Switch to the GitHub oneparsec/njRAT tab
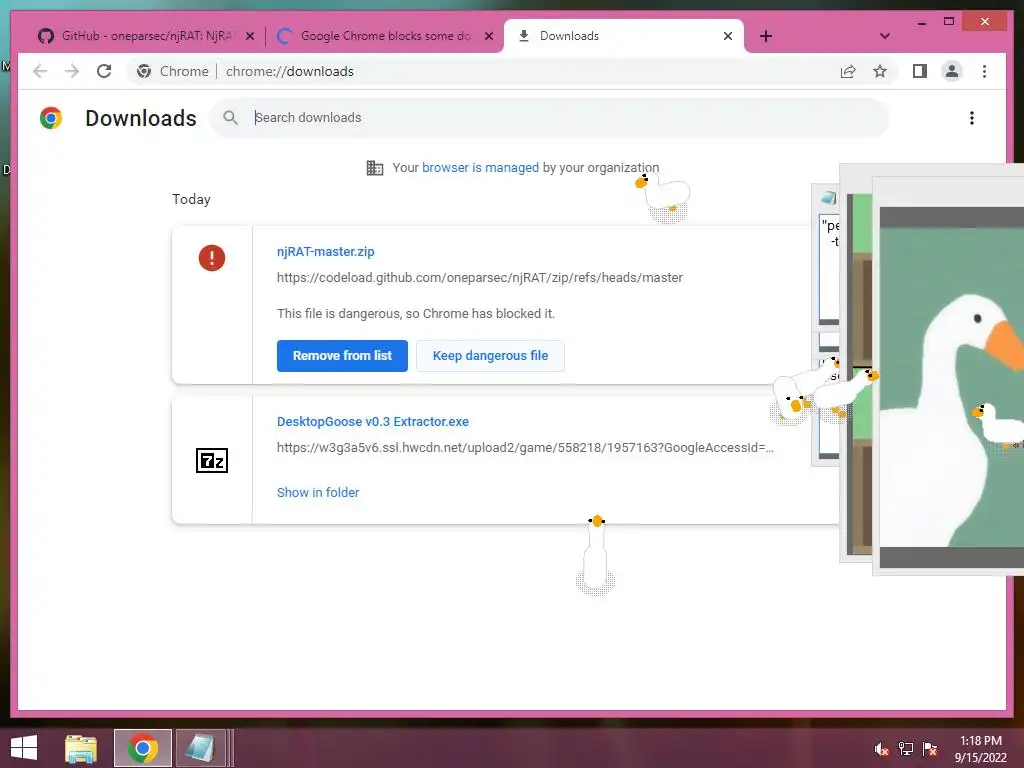The width and height of the screenshot is (1024, 768). (145, 36)
